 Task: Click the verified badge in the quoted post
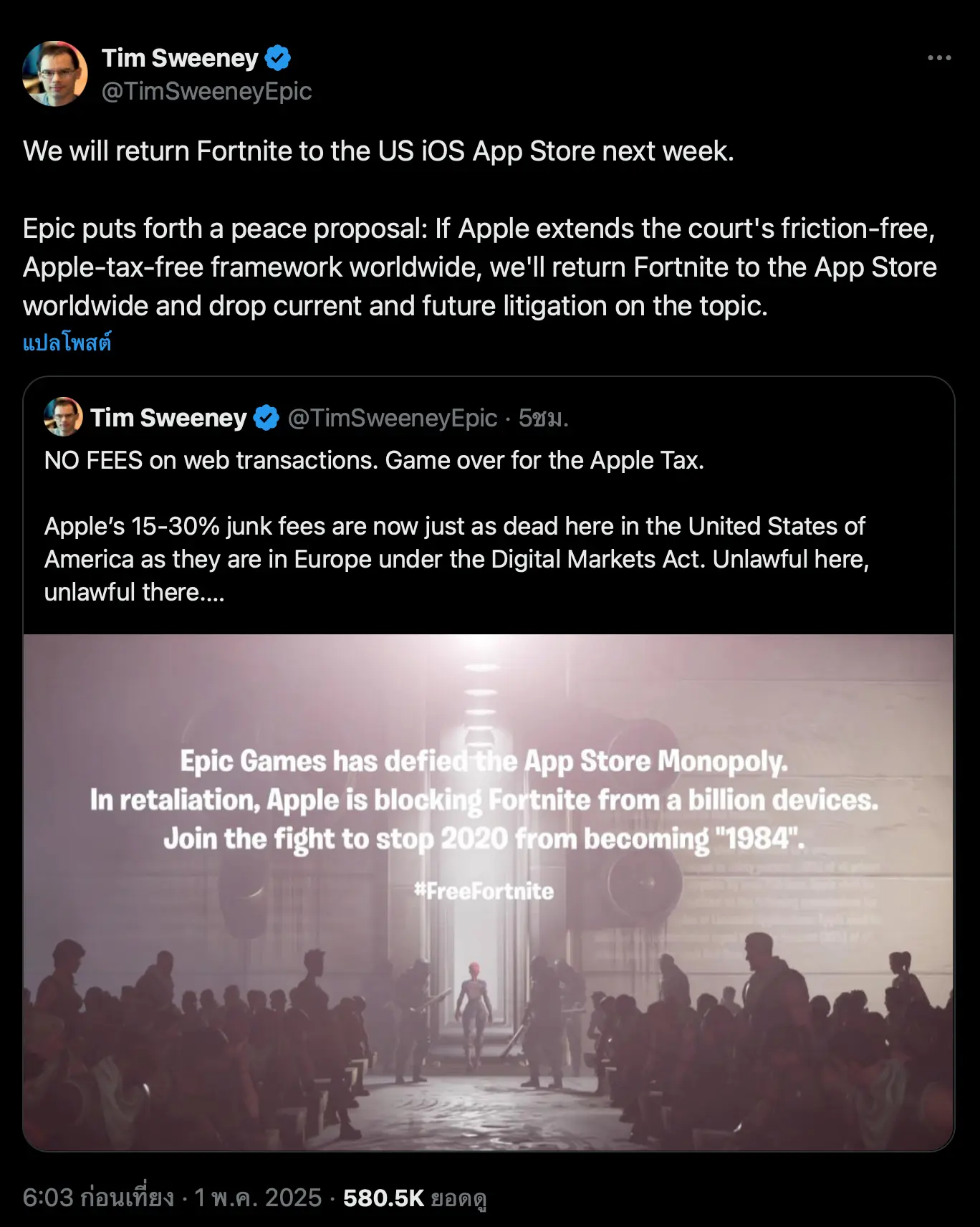click(x=266, y=418)
